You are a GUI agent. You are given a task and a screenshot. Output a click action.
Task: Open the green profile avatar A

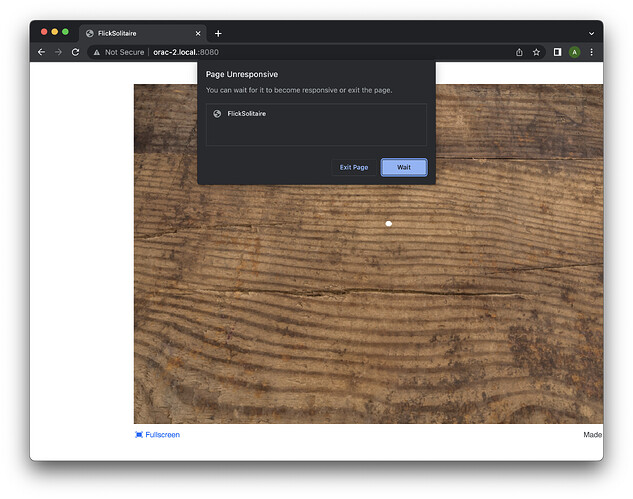point(574,52)
